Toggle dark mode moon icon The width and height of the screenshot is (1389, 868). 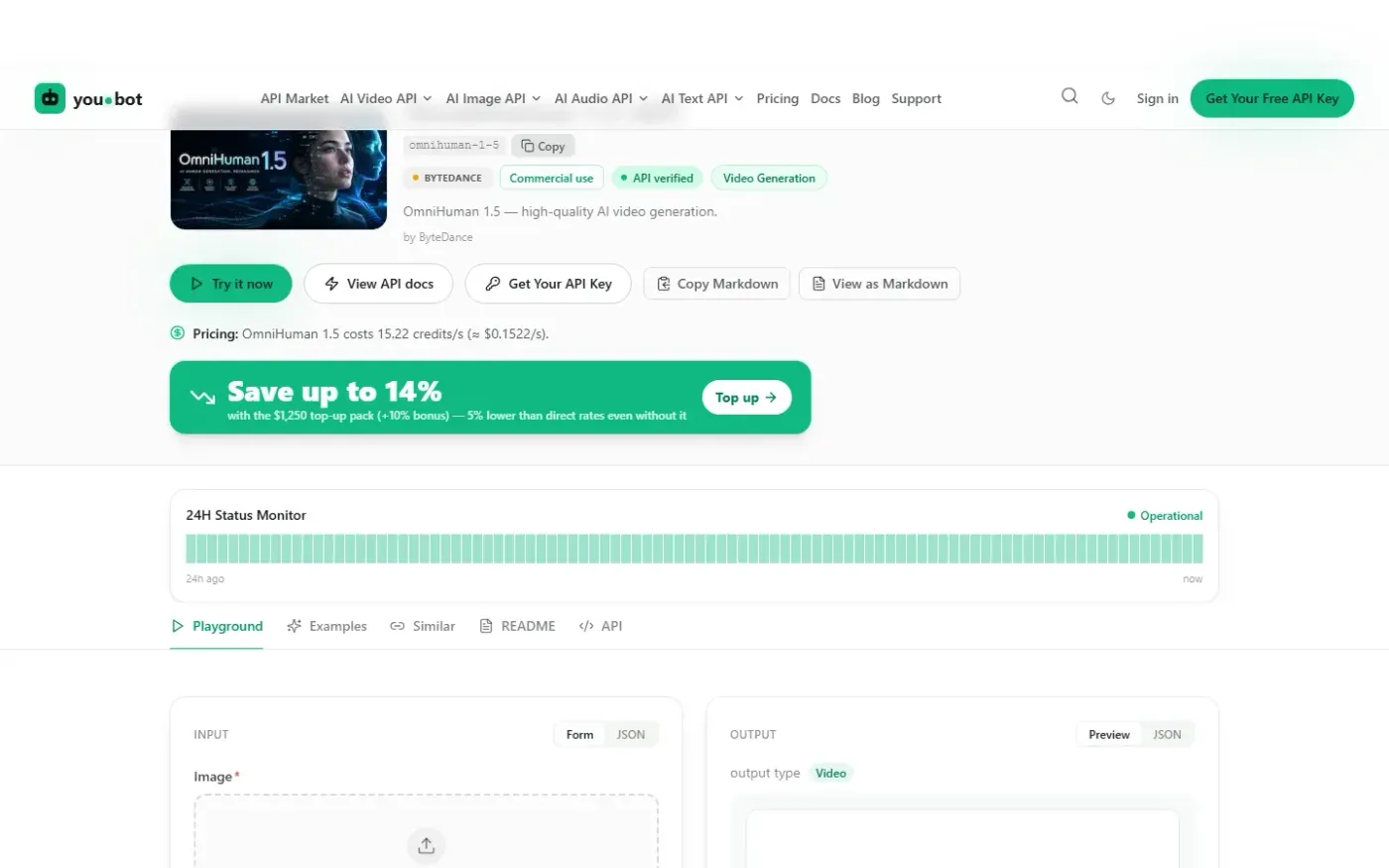point(1108,98)
